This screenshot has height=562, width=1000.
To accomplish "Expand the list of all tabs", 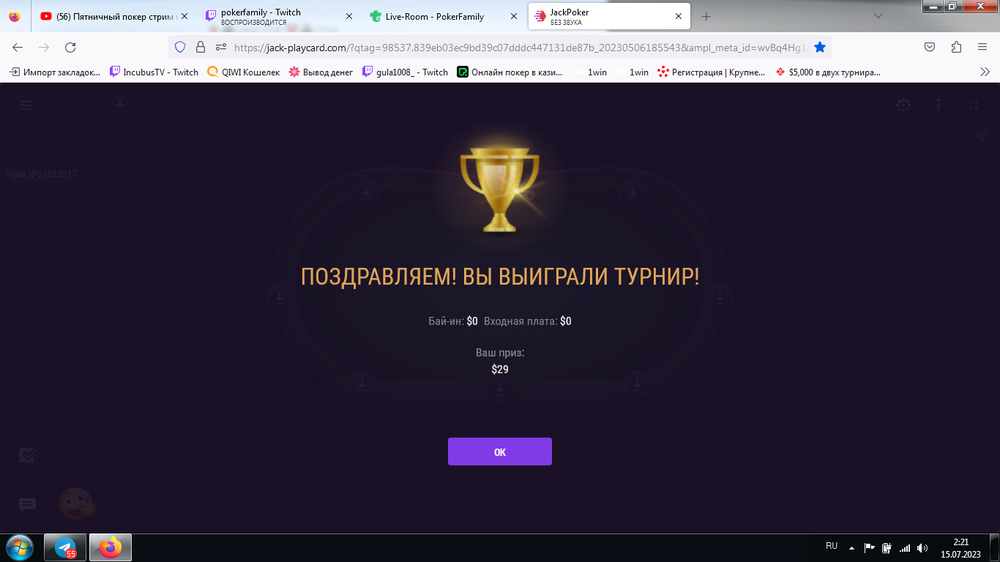I will 878,17.
